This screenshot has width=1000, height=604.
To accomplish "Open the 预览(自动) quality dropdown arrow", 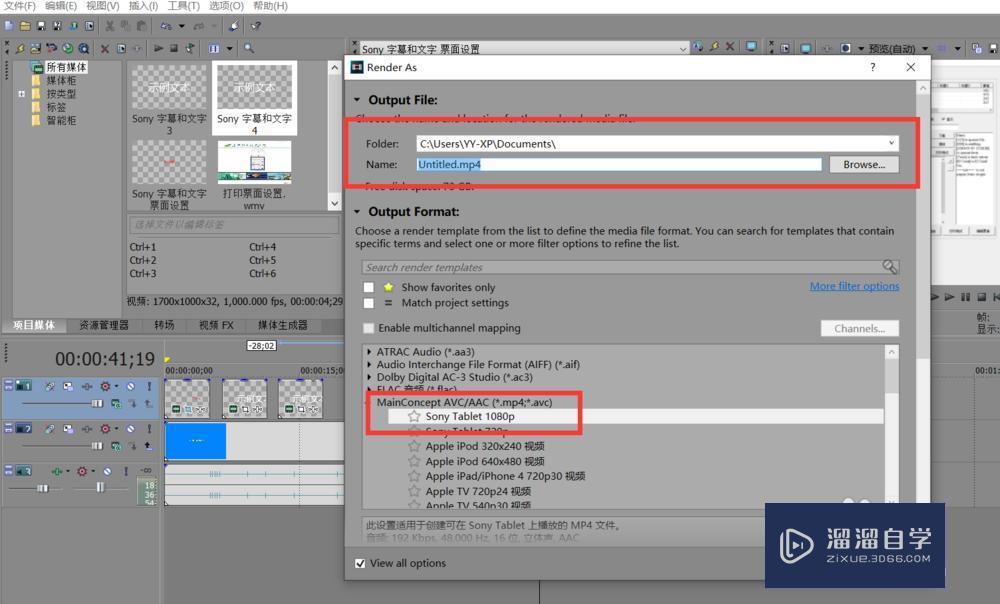I will tap(925, 48).
